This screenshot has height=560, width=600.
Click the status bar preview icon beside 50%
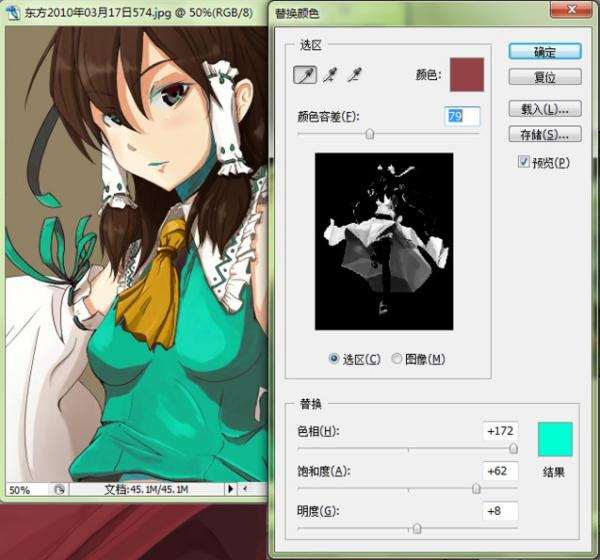click(x=59, y=490)
